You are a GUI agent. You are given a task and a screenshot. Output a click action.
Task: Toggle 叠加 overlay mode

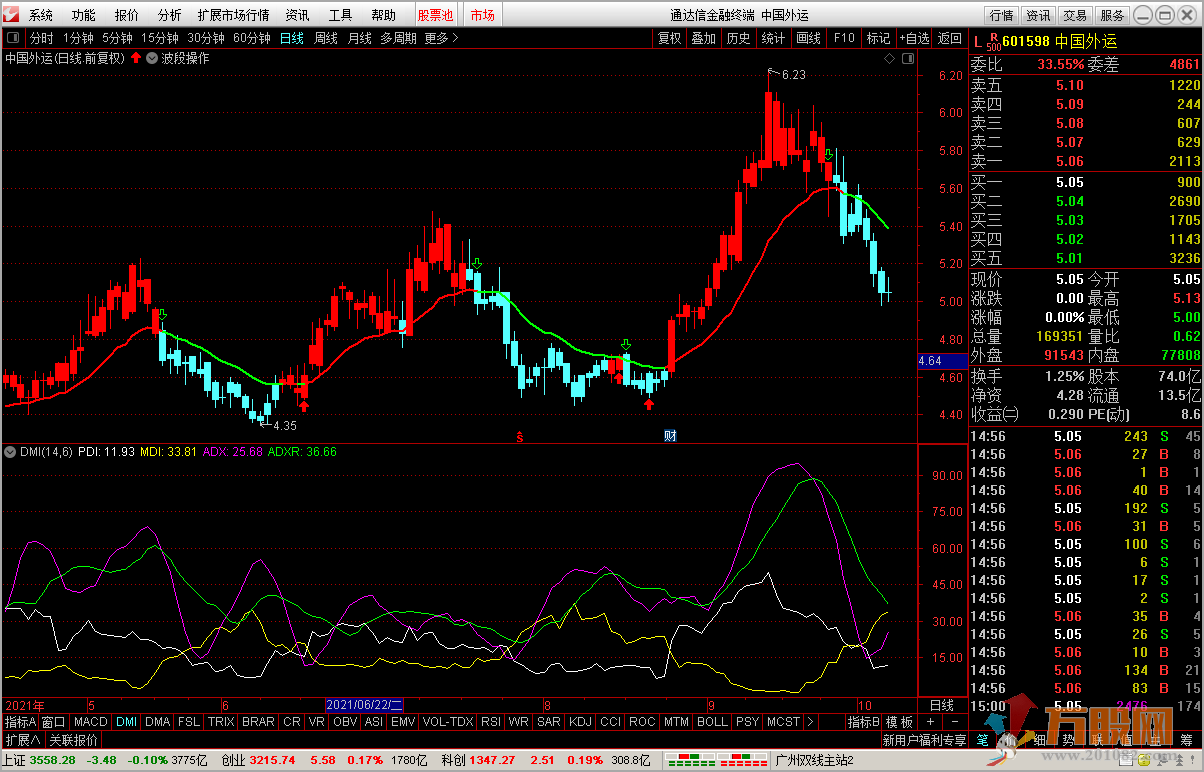click(x=704, y=38)
